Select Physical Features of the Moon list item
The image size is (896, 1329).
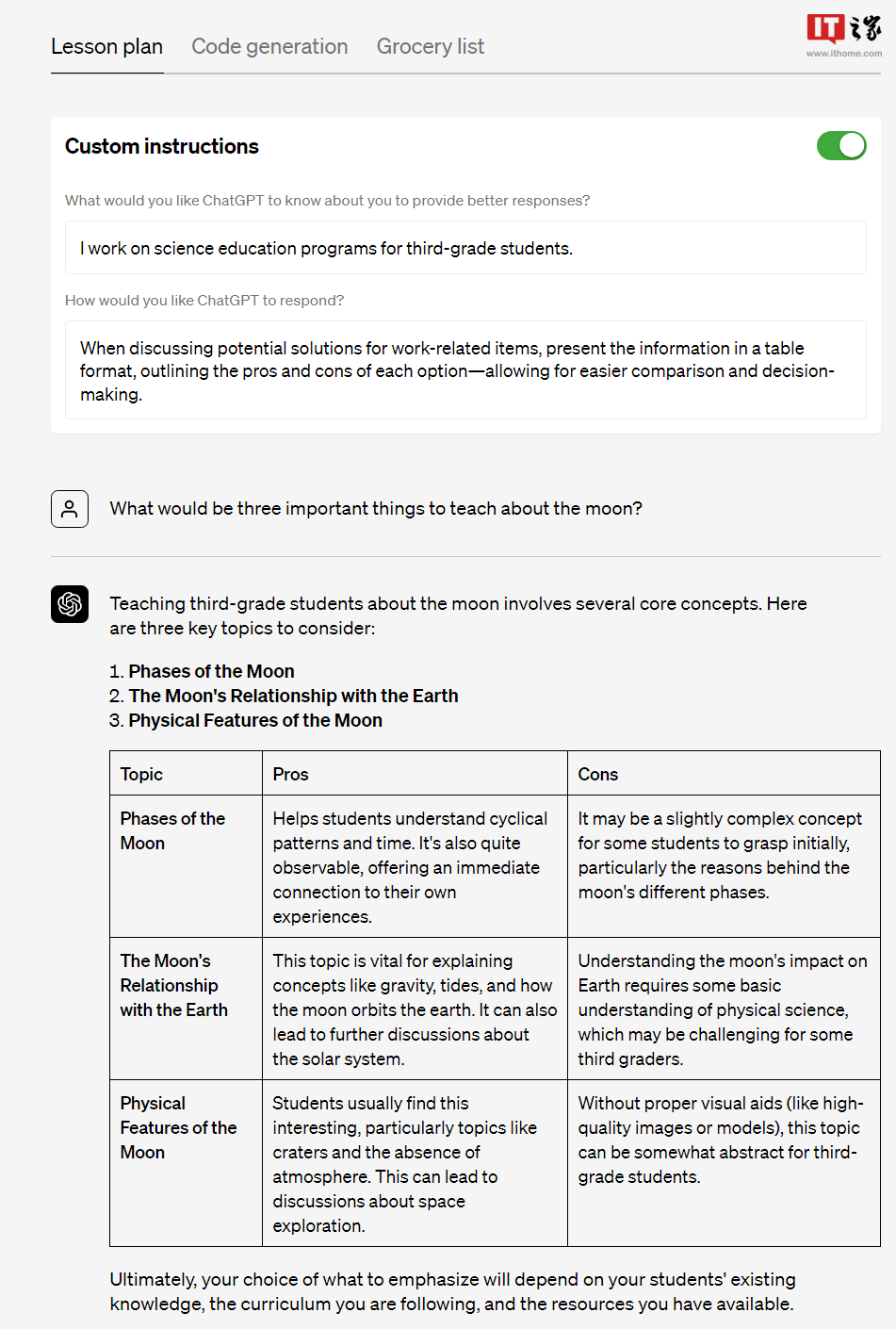255,720
